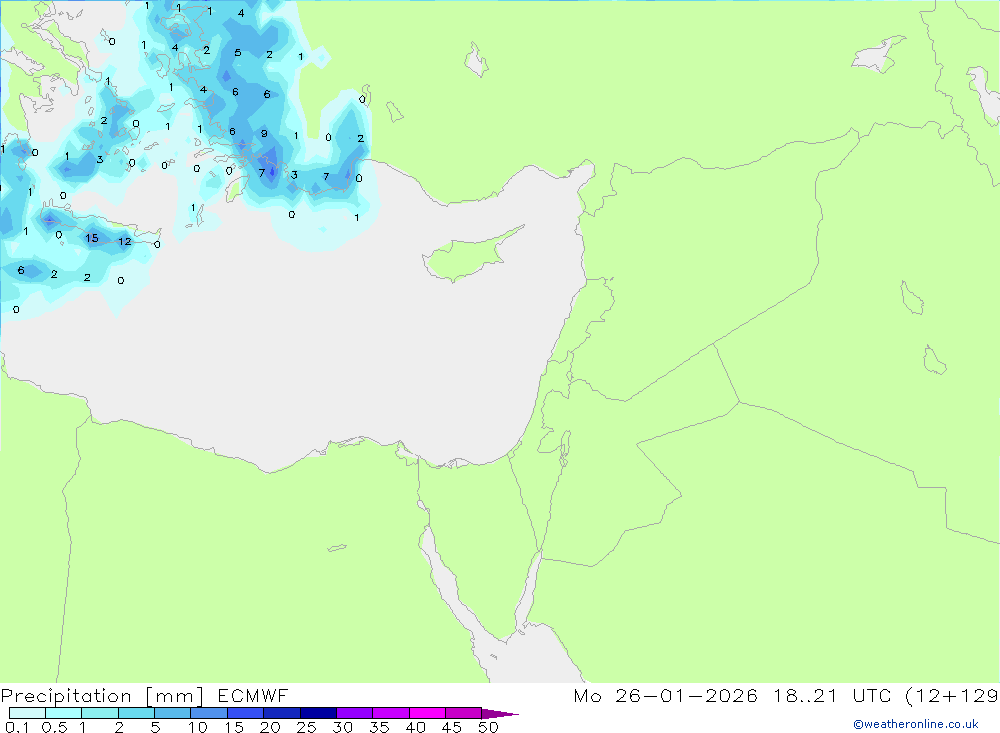1000x733 pixels.
Task: Click the 0.1–0.5 mm legend color swatch
Action: (x=27, y=713)
